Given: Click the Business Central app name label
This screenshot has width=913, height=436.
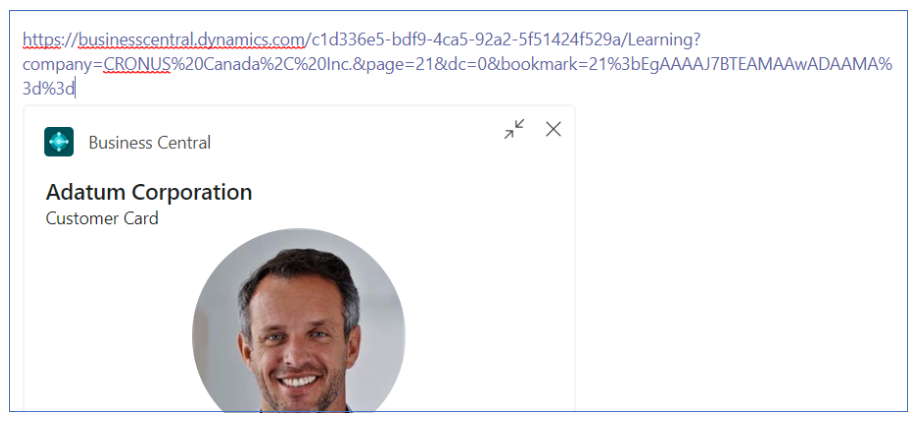Looking at the screenshot, I should pos(150,142).
